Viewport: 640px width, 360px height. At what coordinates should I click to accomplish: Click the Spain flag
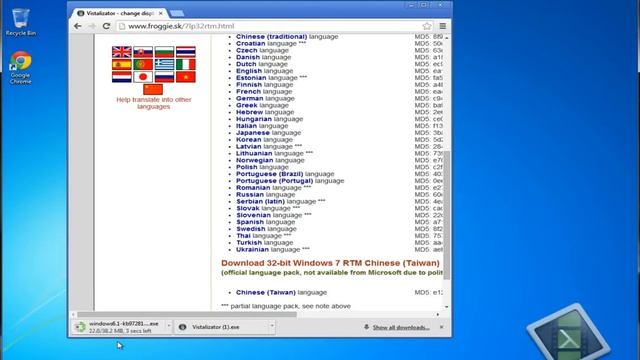click(x=122, y=64)
